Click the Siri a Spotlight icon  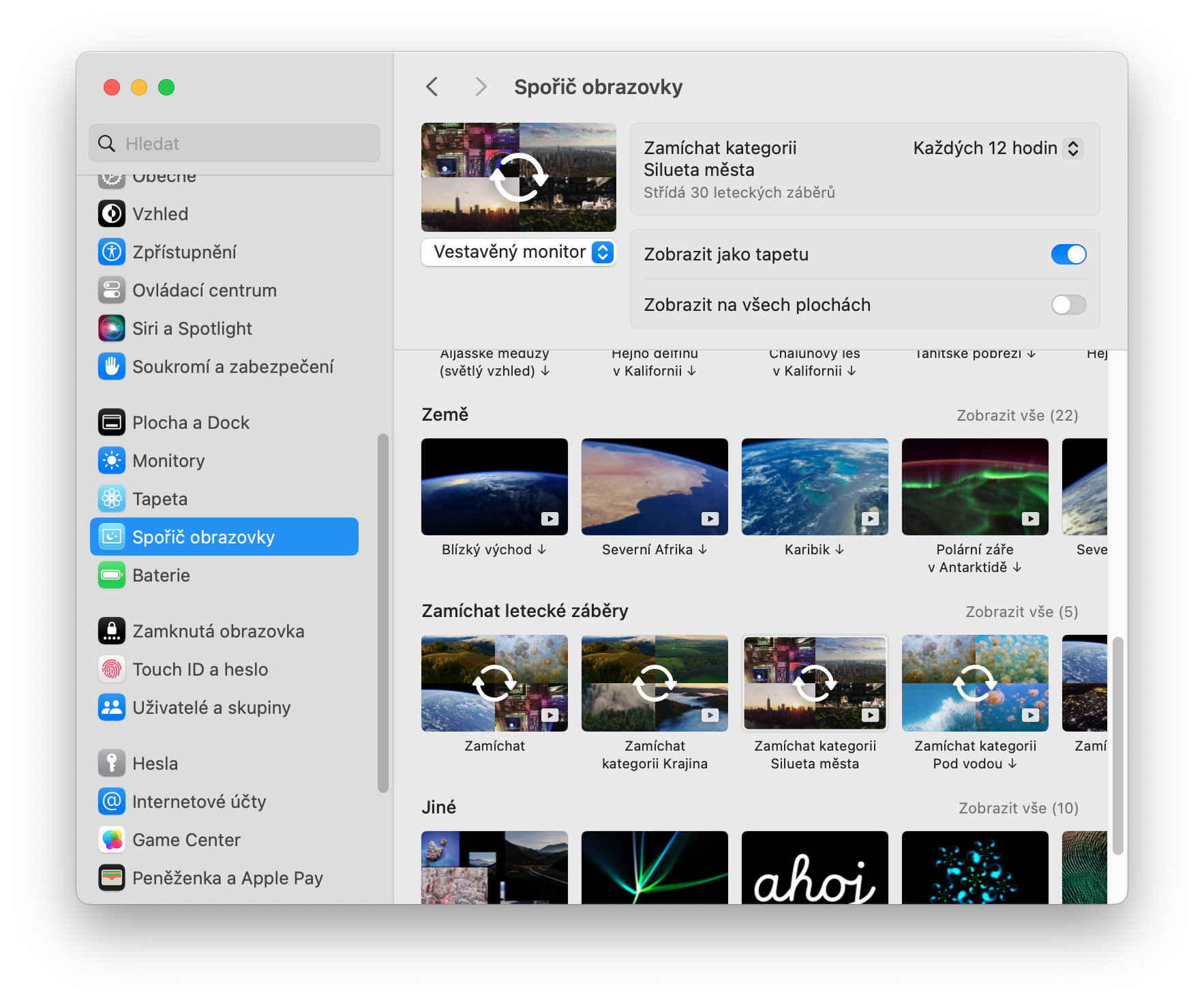pos(112,329)
